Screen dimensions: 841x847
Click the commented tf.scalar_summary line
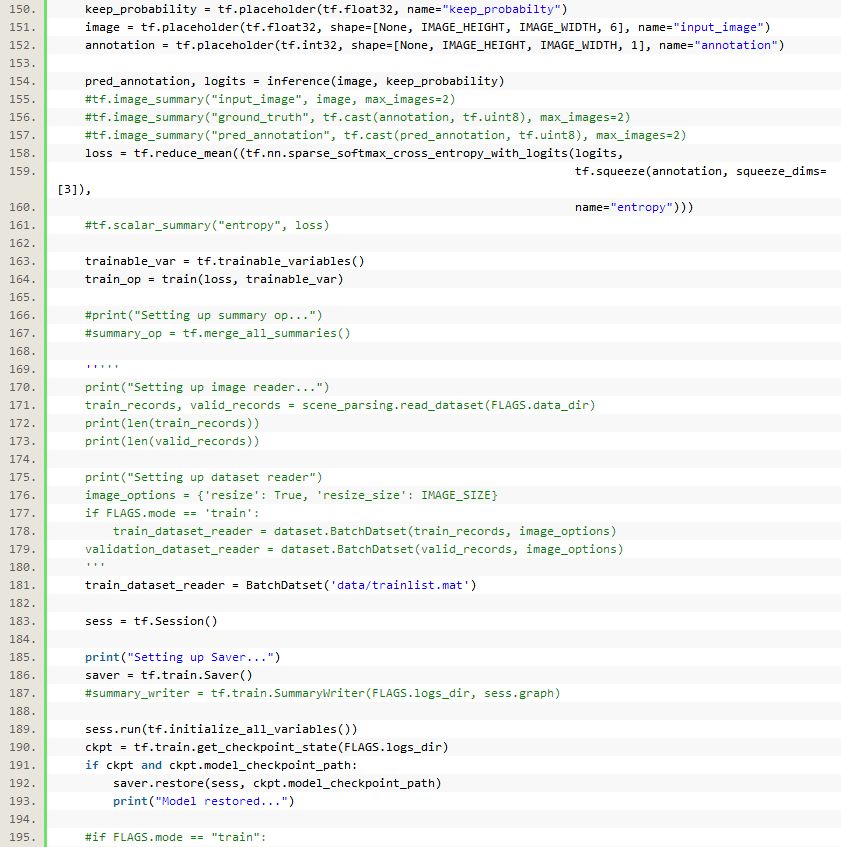(x=207, y=225)
